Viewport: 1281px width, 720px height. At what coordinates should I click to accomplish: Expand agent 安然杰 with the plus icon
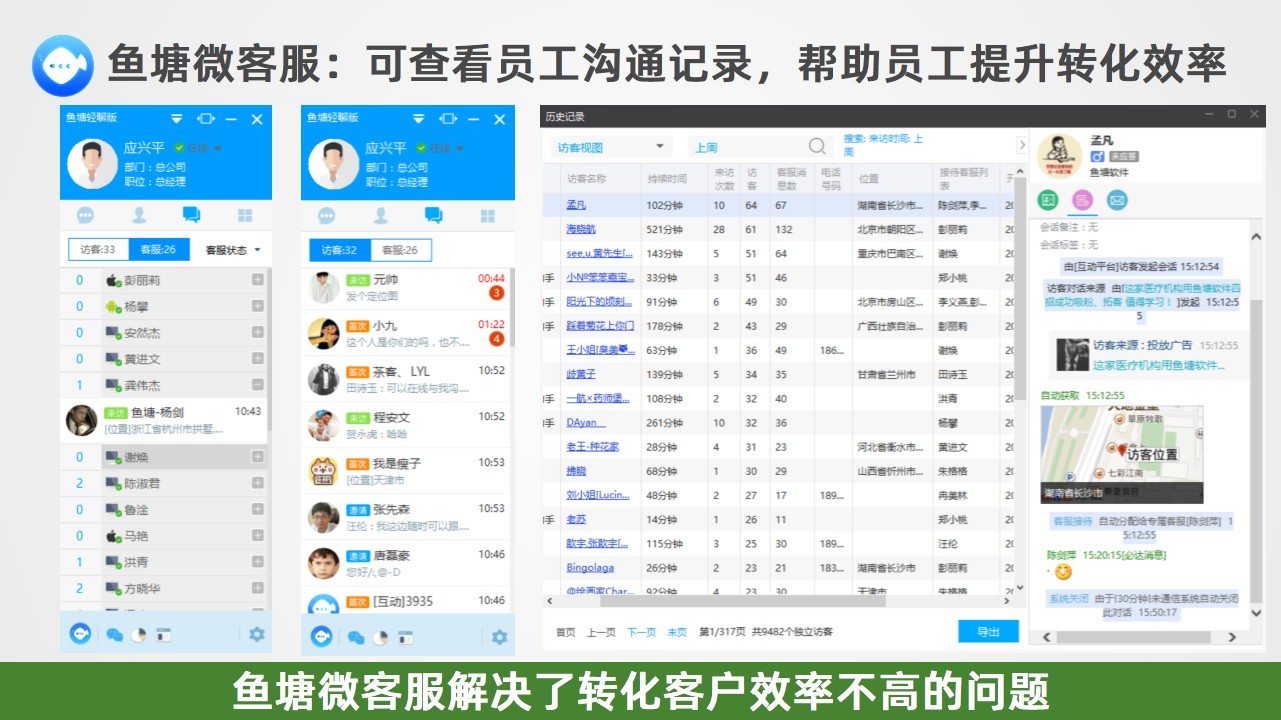[x=258, y=332]
